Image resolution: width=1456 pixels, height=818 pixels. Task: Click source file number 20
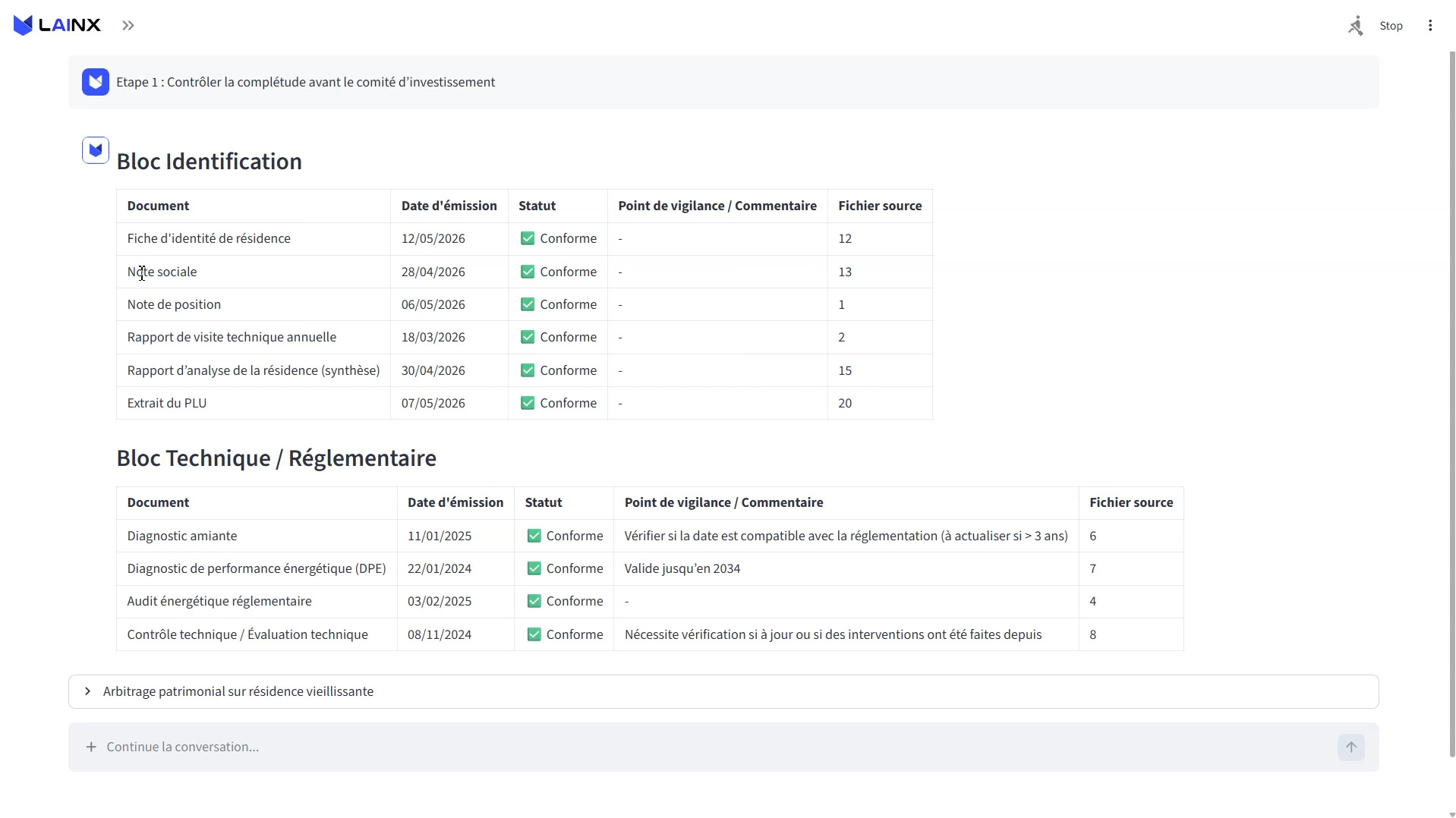pyautogui.click(x=845, y=403)
